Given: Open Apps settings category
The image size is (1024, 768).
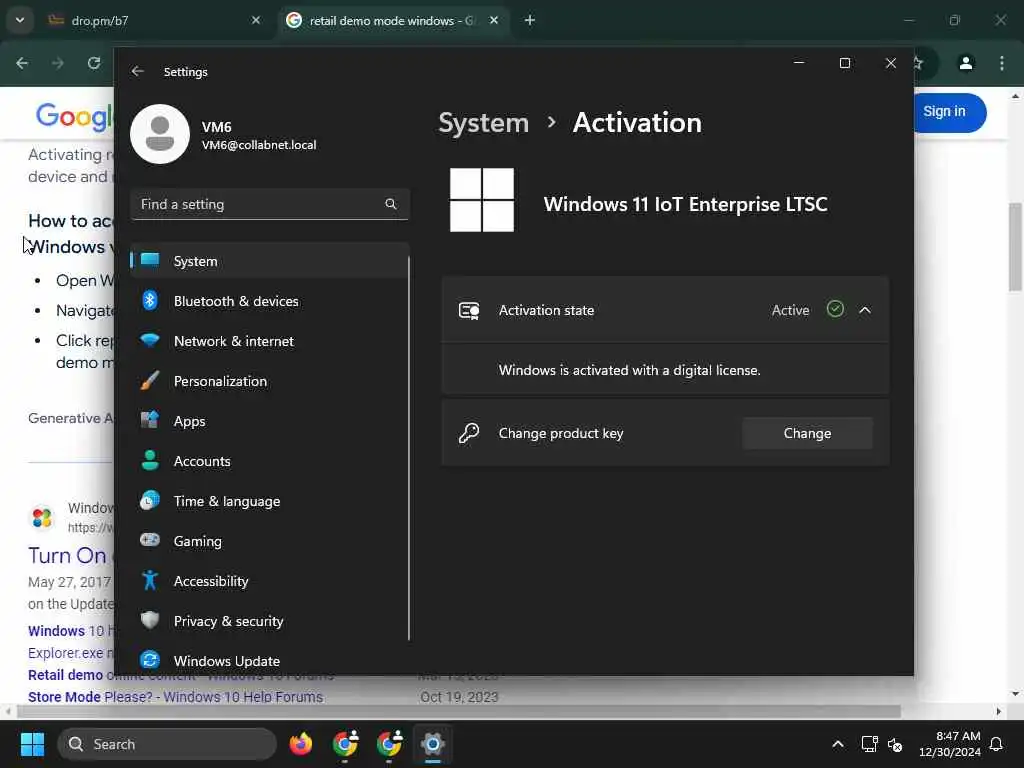Looking at the screenshot, I should 270,421.
